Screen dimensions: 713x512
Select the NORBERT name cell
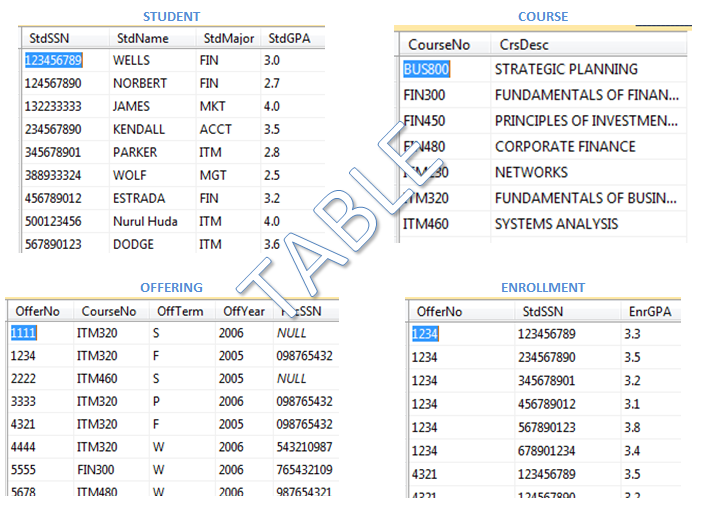coord(140,83)
